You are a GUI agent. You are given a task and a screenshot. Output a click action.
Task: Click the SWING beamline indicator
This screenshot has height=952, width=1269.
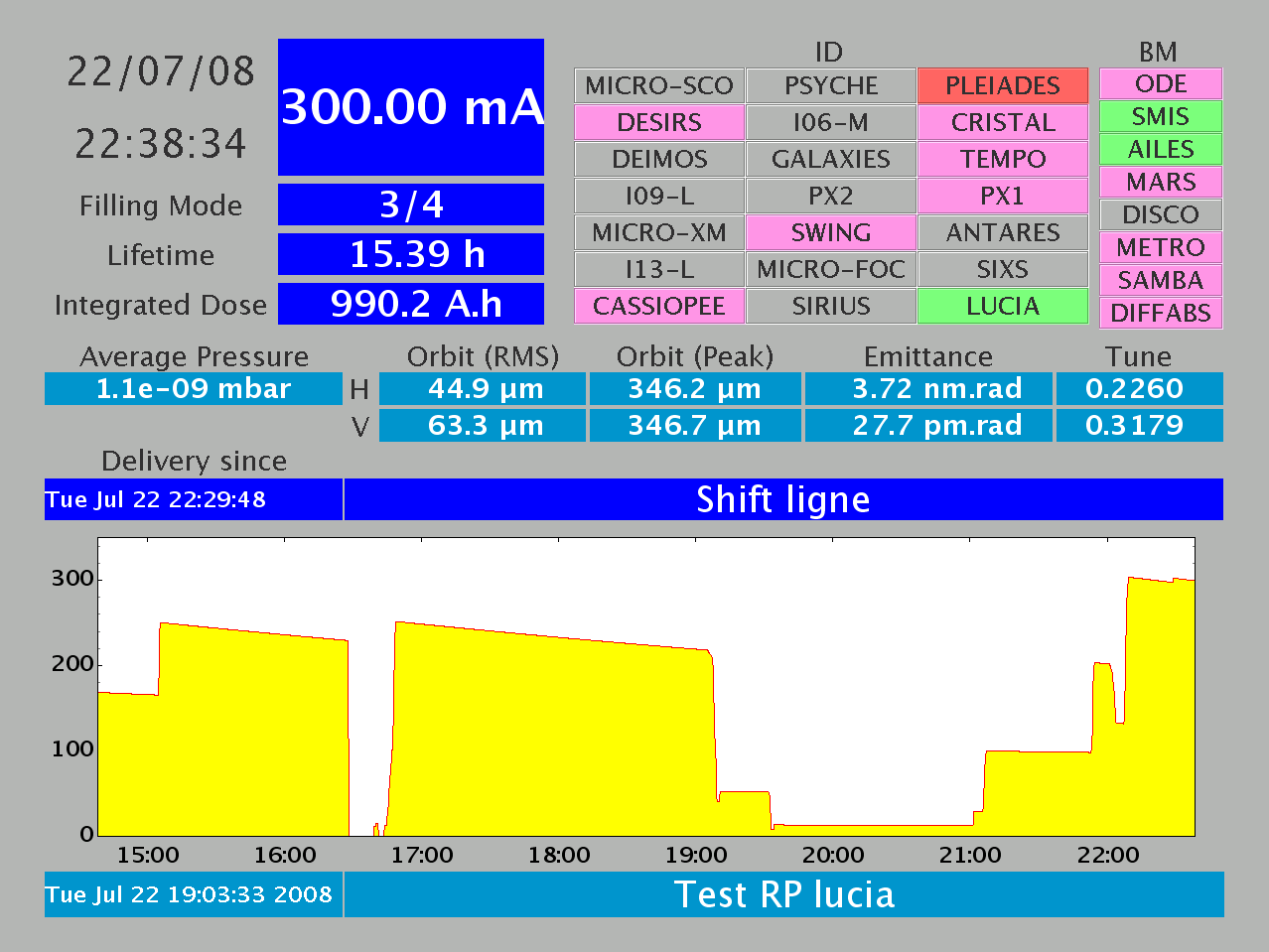(830, 232)
